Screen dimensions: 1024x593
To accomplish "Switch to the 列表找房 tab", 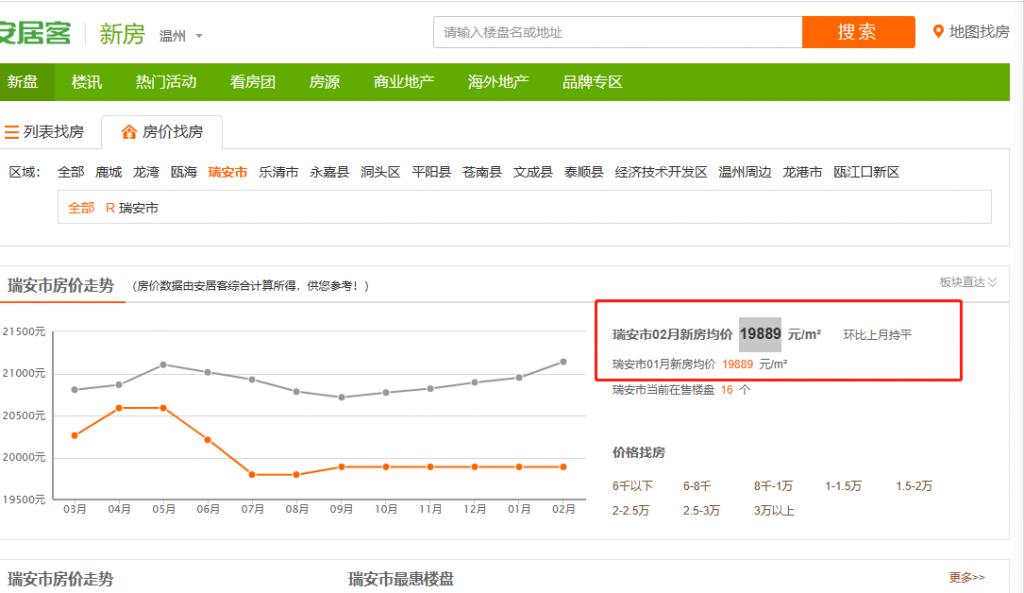I will click(x=48, y=131).
